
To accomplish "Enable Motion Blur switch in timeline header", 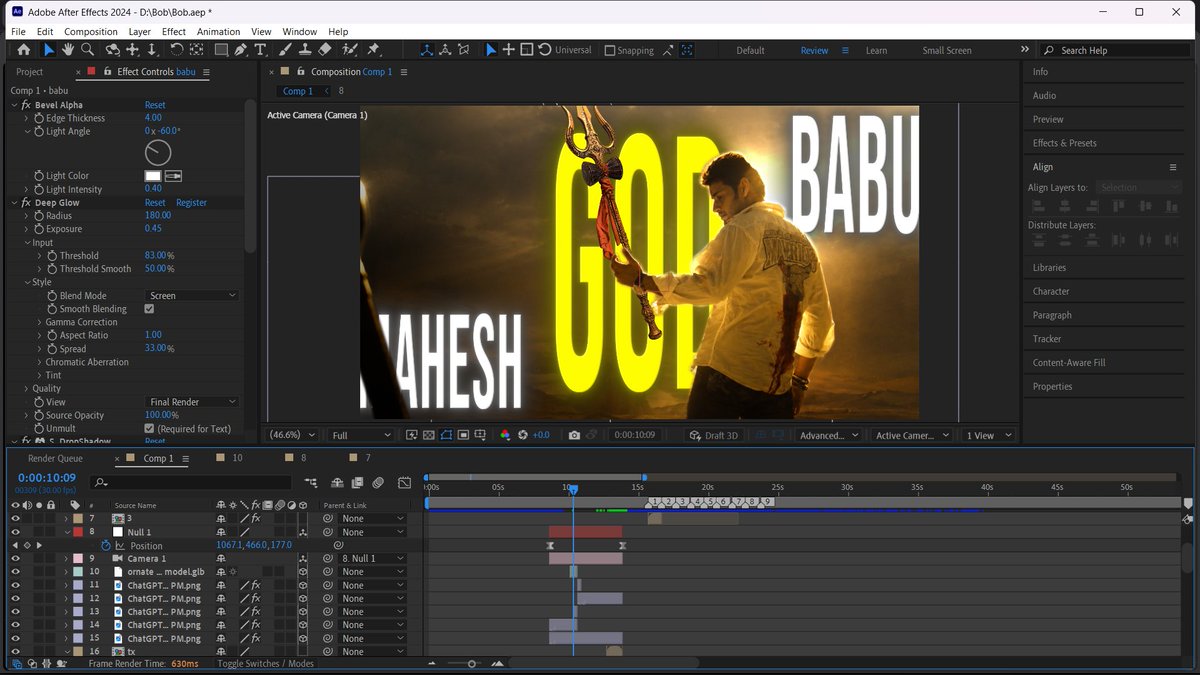I will pos(378,483).
